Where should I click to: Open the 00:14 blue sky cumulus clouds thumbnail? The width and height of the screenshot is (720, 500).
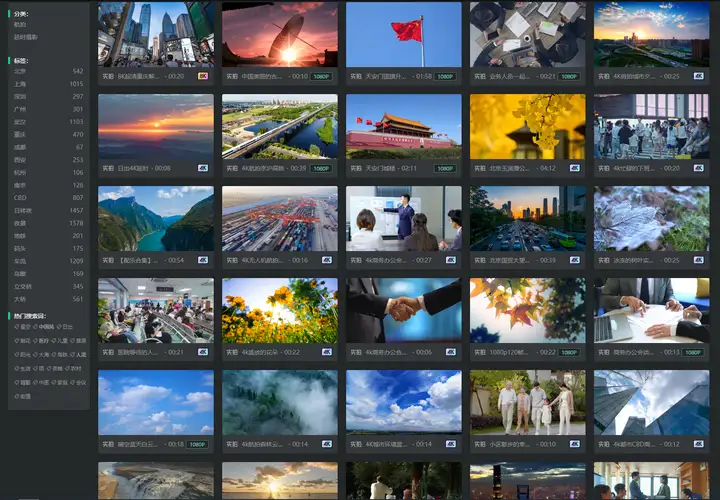(x=404, y=402)
